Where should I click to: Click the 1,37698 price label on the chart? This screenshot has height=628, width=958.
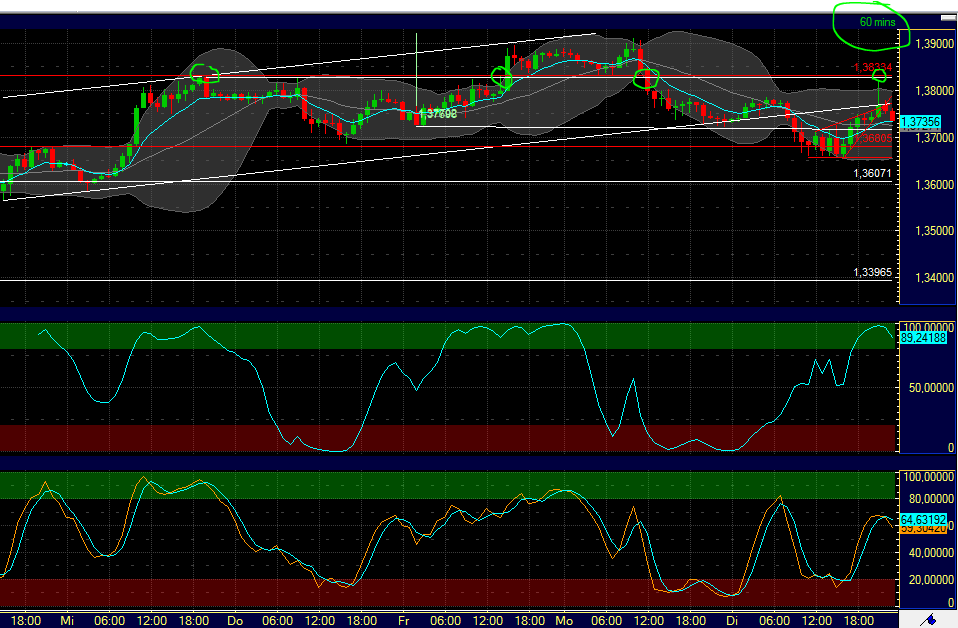[x=439, y=114]
